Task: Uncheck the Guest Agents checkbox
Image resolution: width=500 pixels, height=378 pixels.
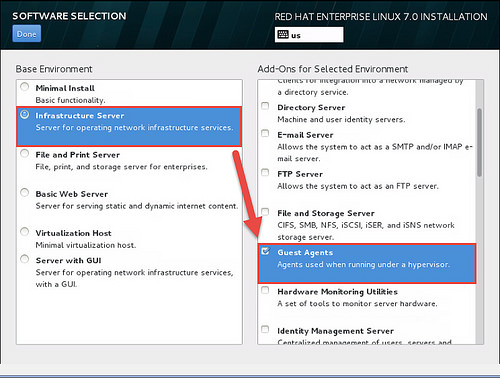Action: click(x=265, y=251)
